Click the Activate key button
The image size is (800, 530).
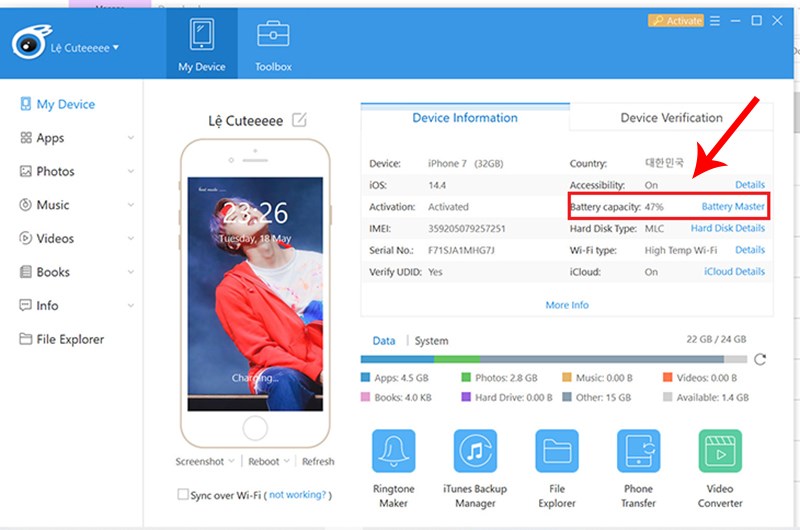click(676, 20)
